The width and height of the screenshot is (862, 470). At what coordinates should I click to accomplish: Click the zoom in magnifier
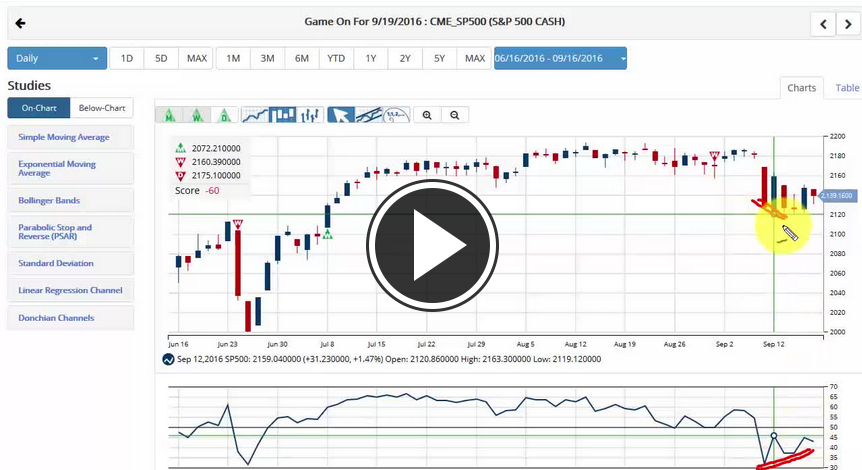[427, 115]
